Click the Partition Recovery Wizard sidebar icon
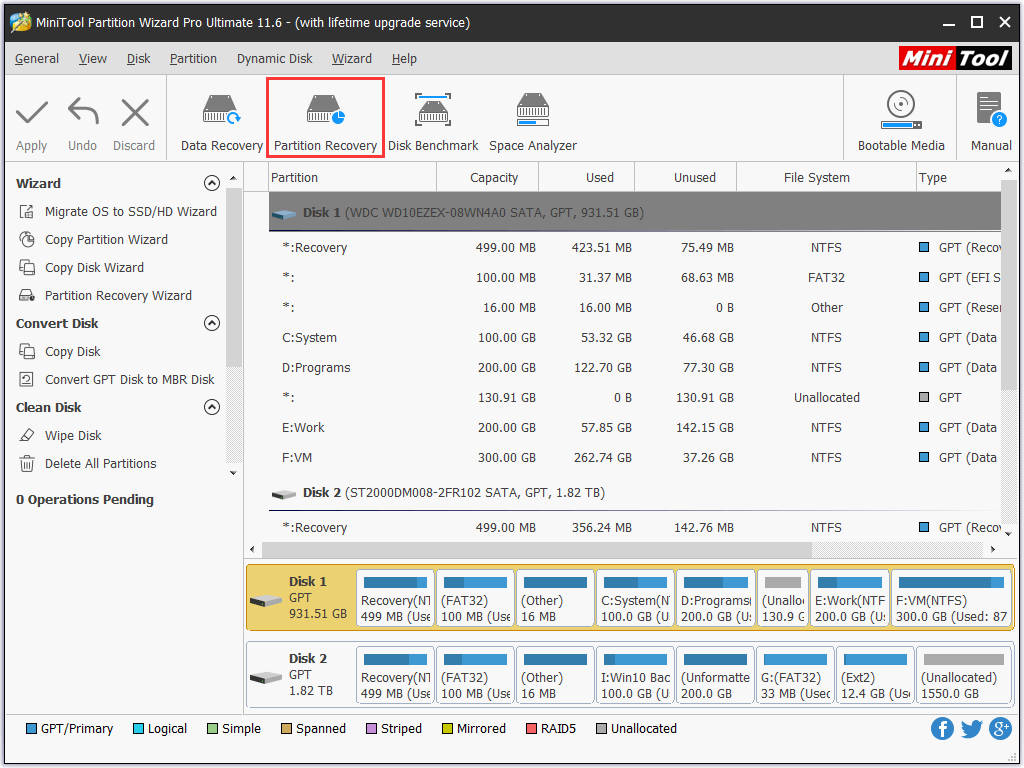1024x768 pixels. pos(27,296)
